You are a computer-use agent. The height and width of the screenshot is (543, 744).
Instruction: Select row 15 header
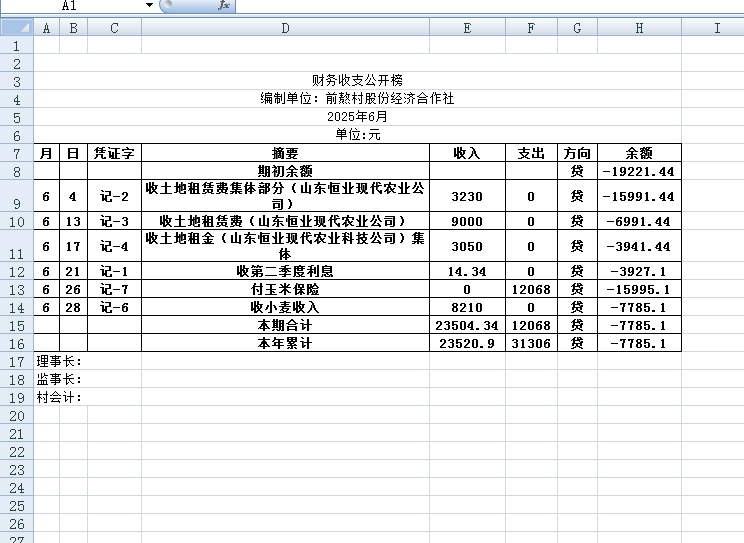(x=16, y=325)
